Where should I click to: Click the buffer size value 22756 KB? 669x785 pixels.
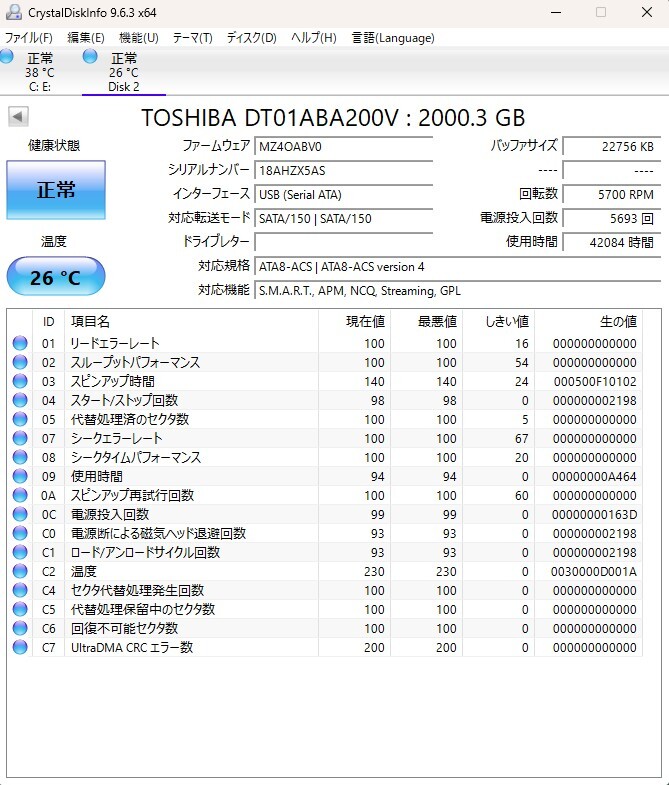point(612,147)
